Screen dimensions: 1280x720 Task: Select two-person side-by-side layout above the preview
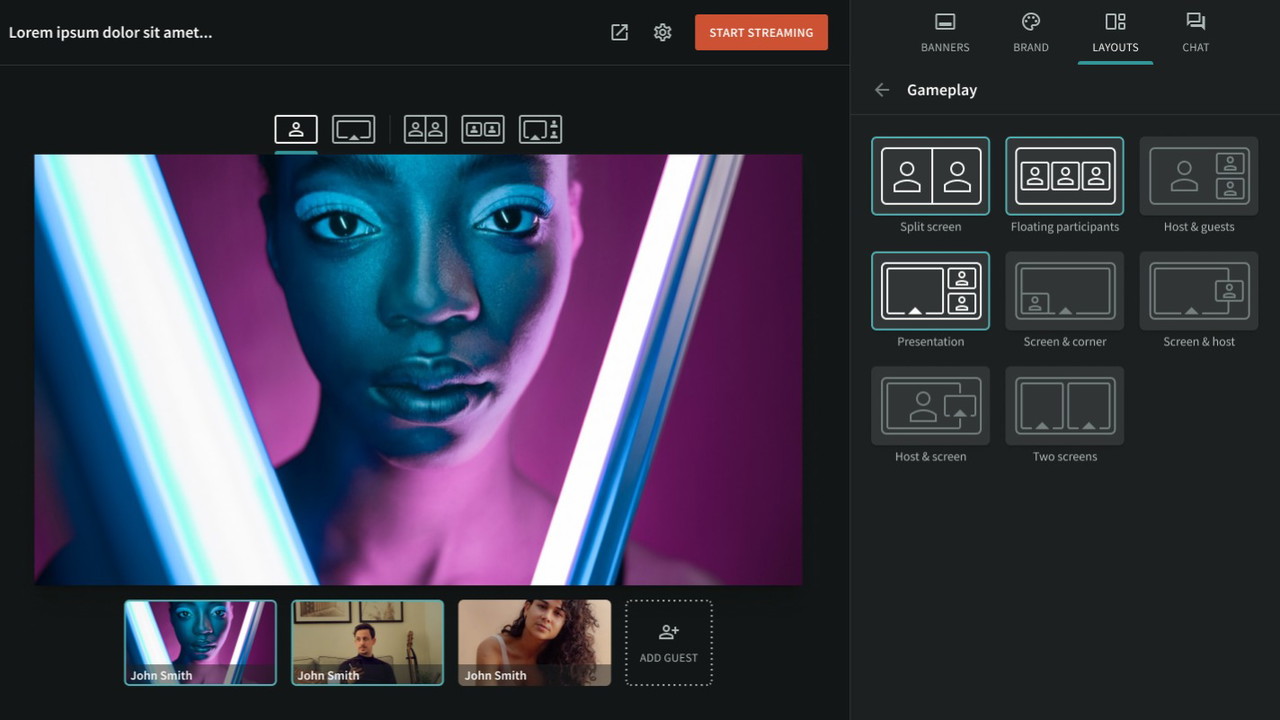[x=425, y=129]
